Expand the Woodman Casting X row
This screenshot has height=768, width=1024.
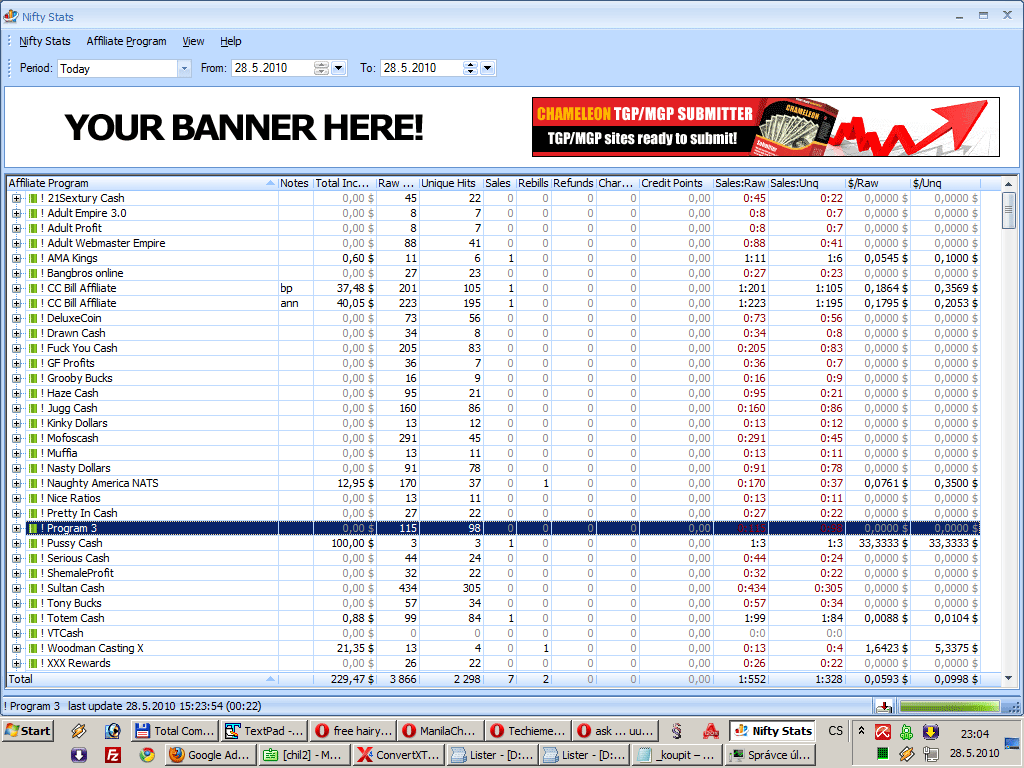point(16,649)
